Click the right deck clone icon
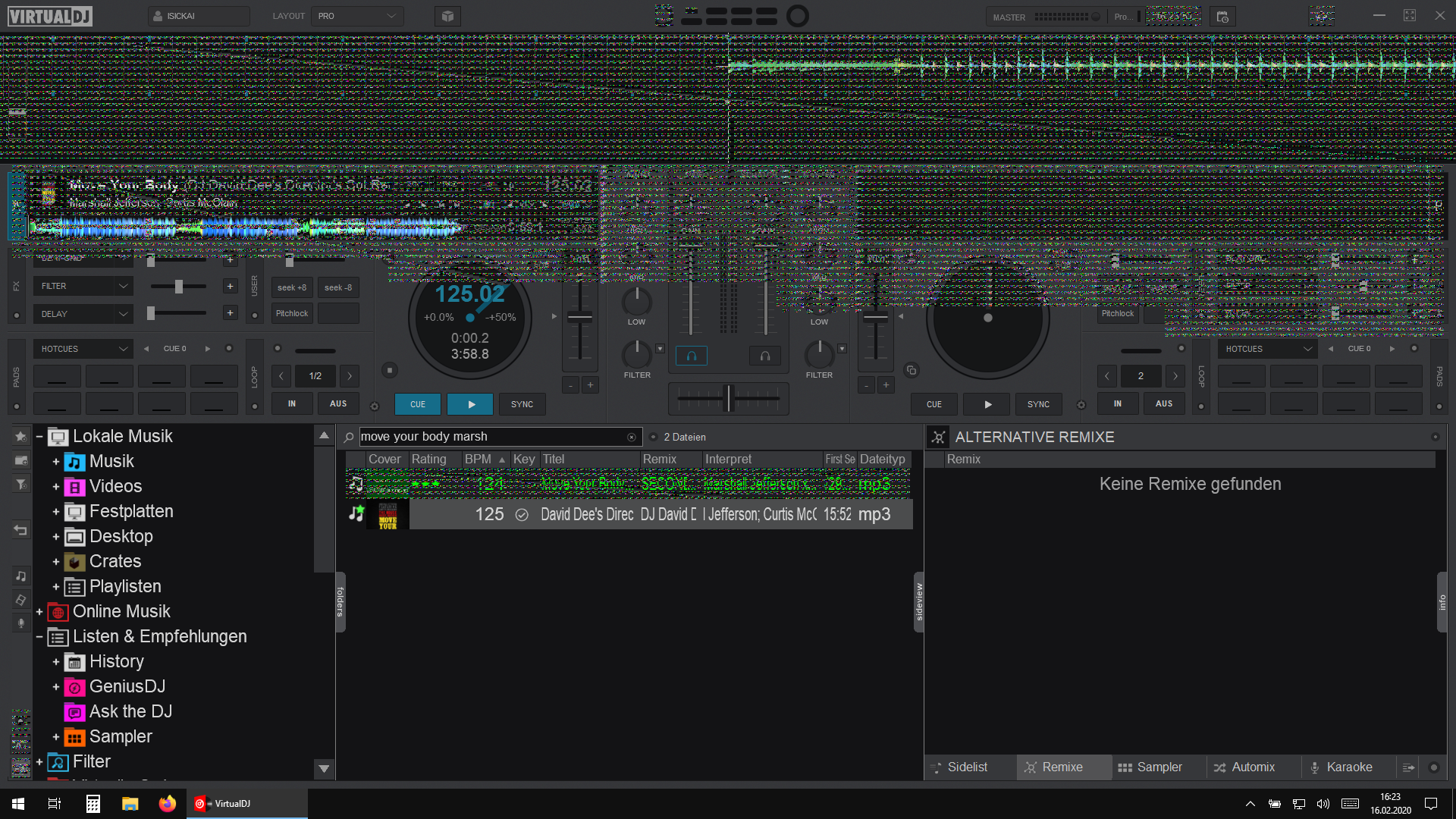The image size is (1456, 819). [x=912, y=370]
